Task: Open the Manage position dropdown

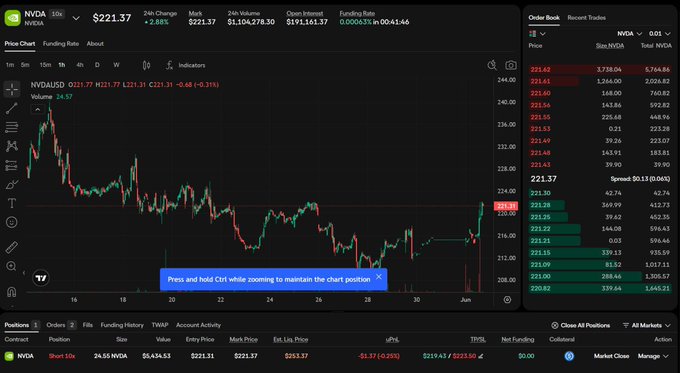Action: (654, 356)
